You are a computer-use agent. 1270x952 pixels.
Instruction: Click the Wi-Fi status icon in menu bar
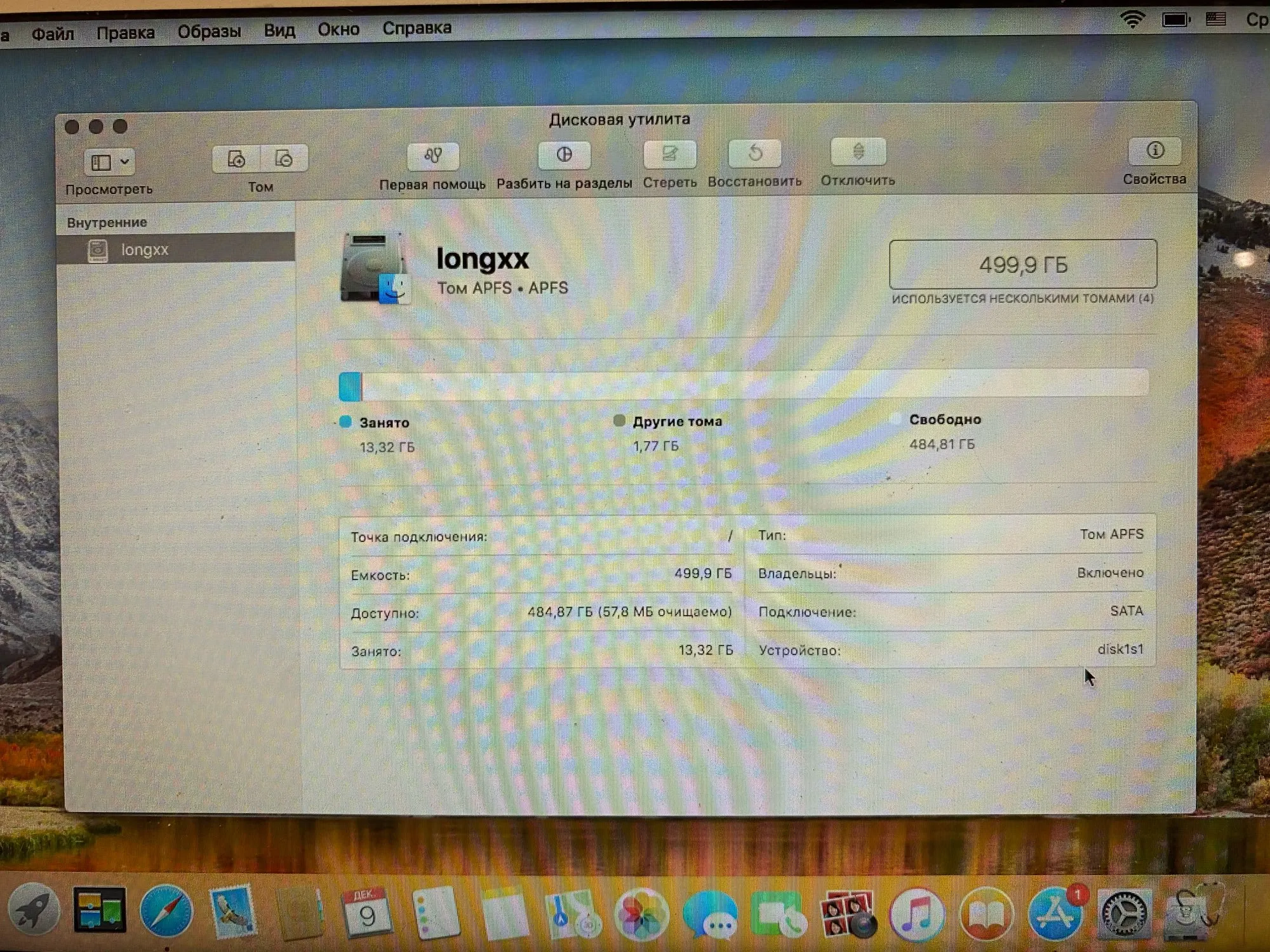pos(1132,20)
